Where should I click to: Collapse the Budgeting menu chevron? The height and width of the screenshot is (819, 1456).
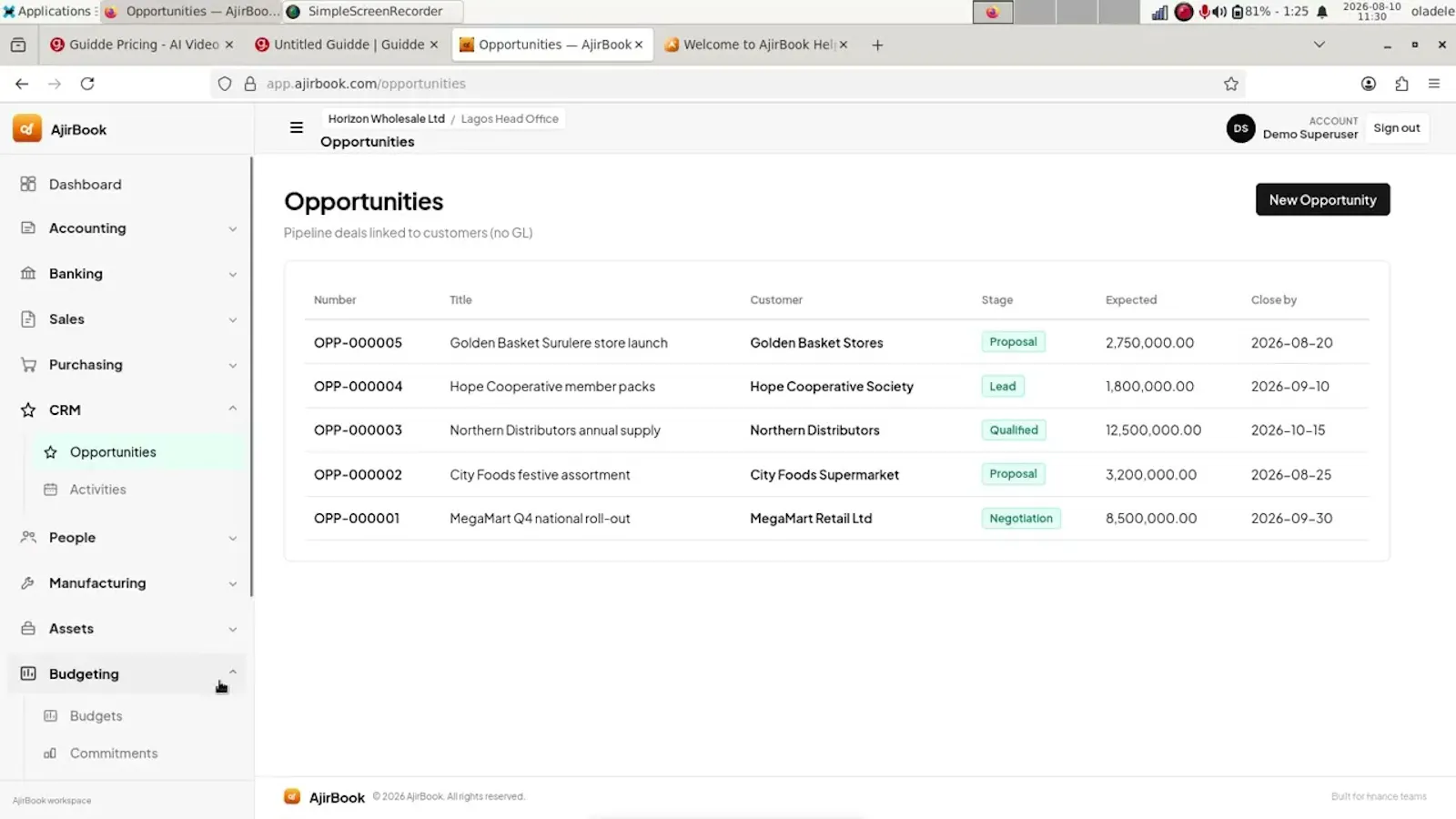tap(233, 672)
